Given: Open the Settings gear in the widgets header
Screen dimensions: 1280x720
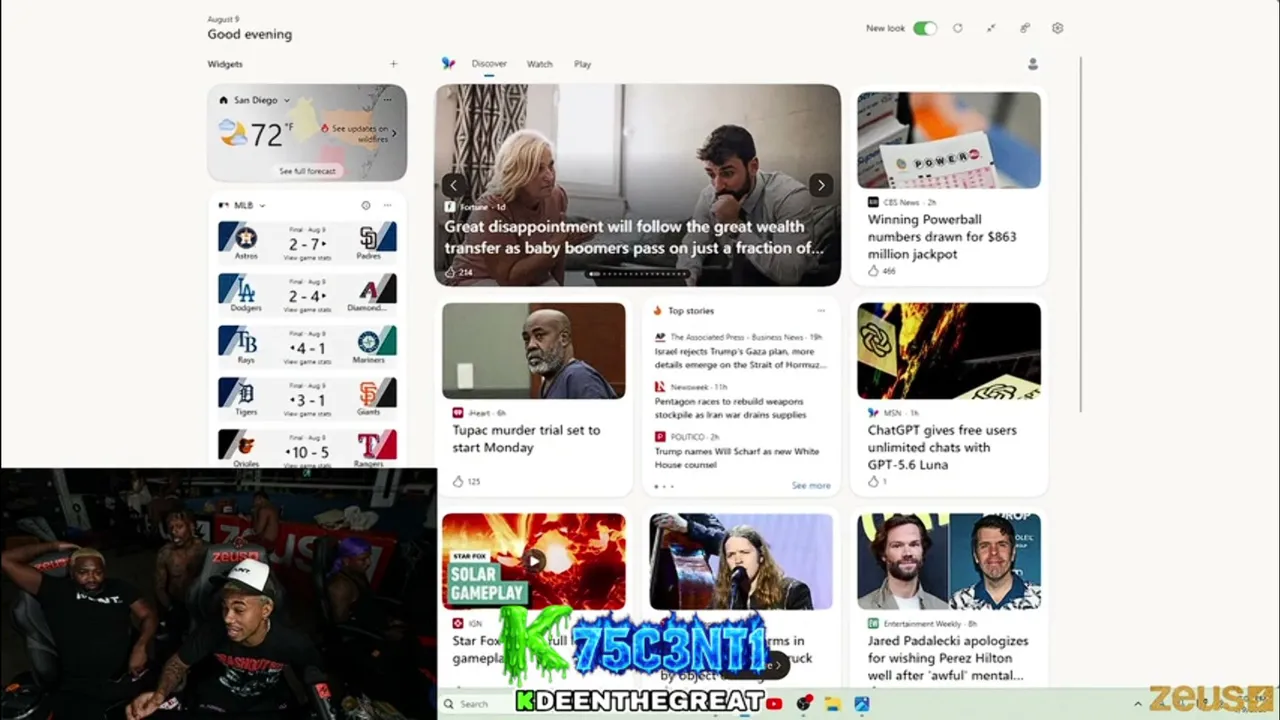Looking at the screenshot, I should coord(1058,28).
